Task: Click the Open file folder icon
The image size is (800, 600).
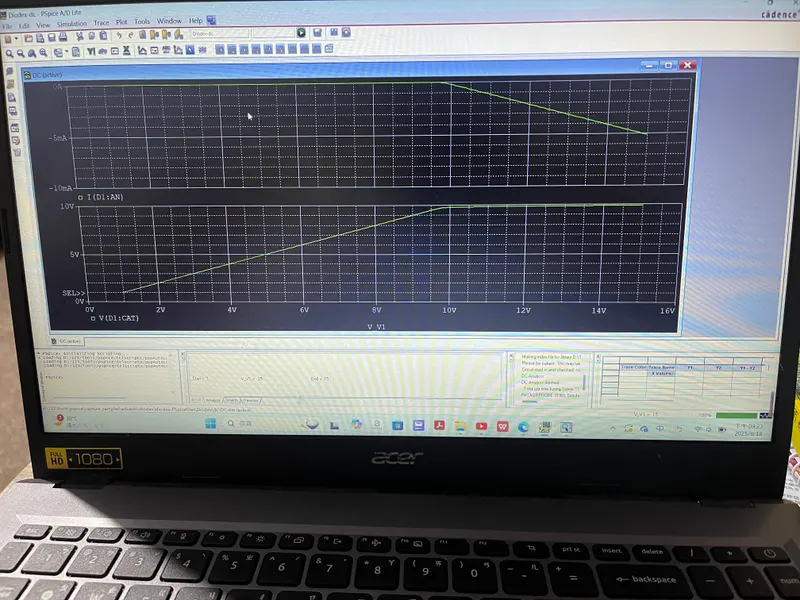Action: (29, 38)
